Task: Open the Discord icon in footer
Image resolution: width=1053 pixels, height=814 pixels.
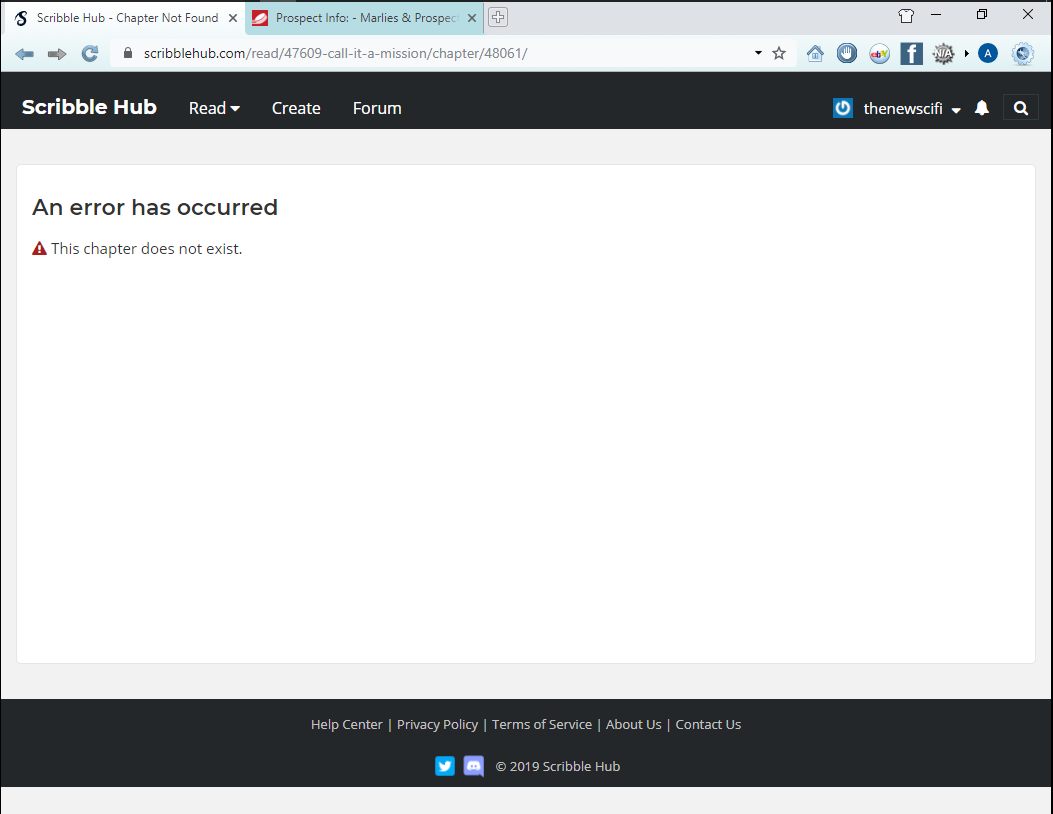Action: click(x=474, y=766)
